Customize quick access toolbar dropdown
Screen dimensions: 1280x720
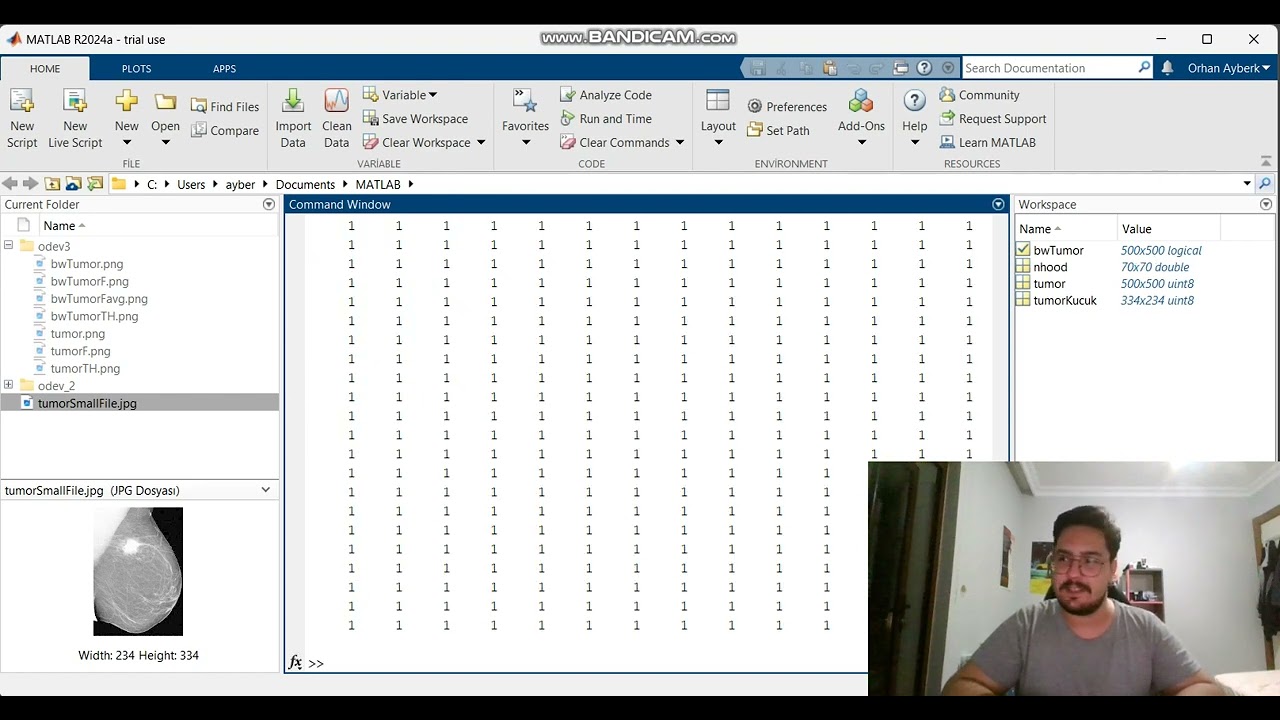948,68
